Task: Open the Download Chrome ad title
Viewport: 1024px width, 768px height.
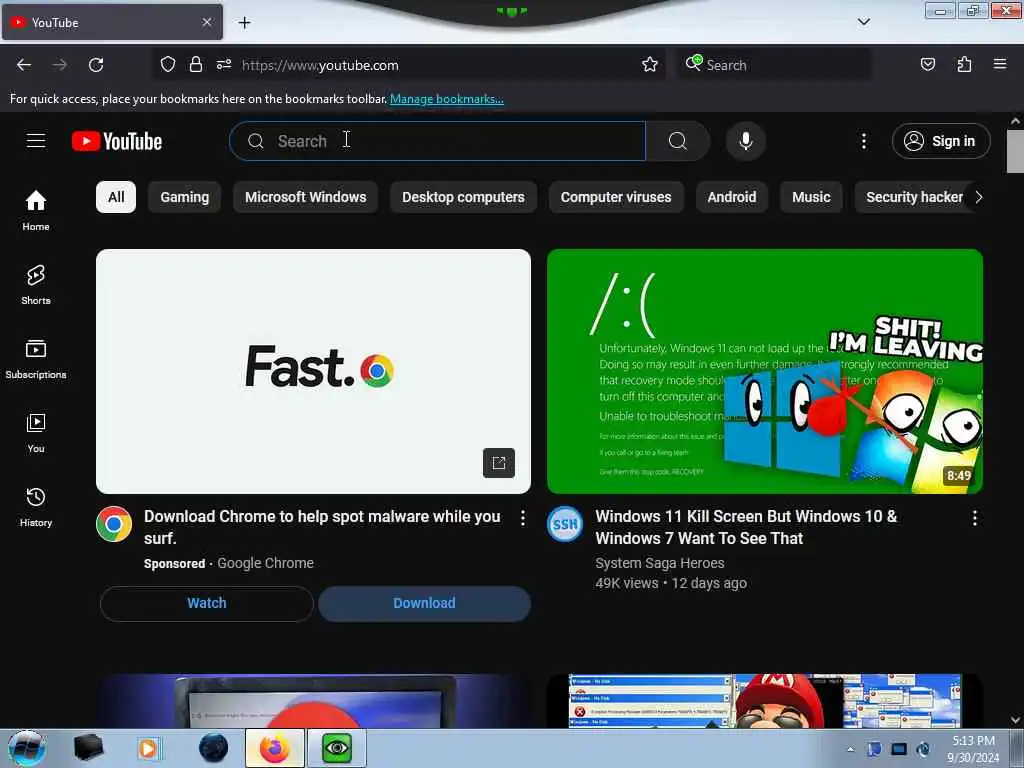Action: point(323,527)
